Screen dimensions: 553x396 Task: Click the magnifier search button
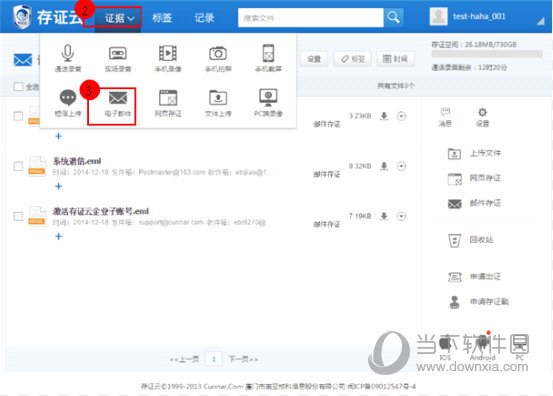pos(393,17)
